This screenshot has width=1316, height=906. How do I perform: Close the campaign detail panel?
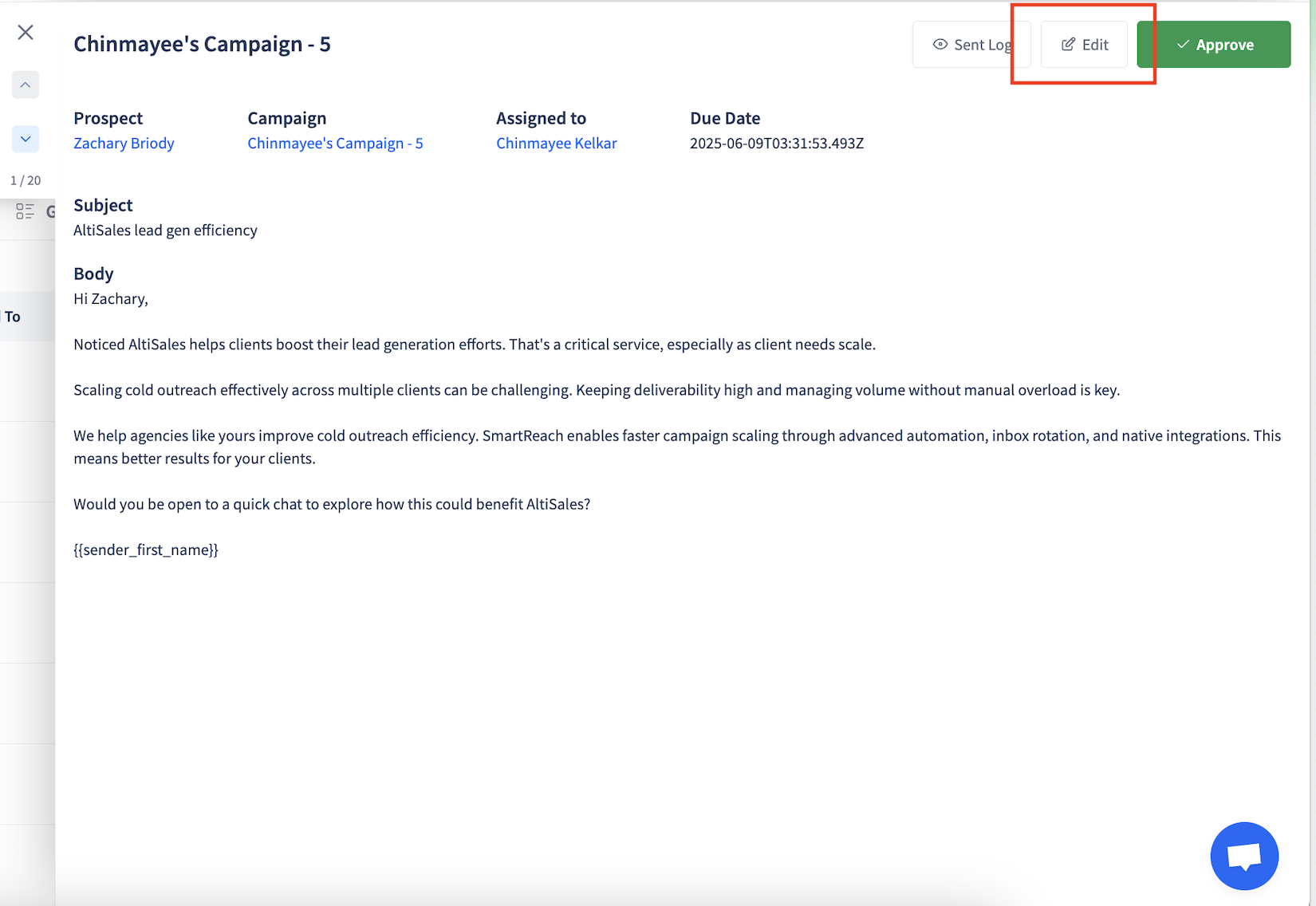point(26,32)
